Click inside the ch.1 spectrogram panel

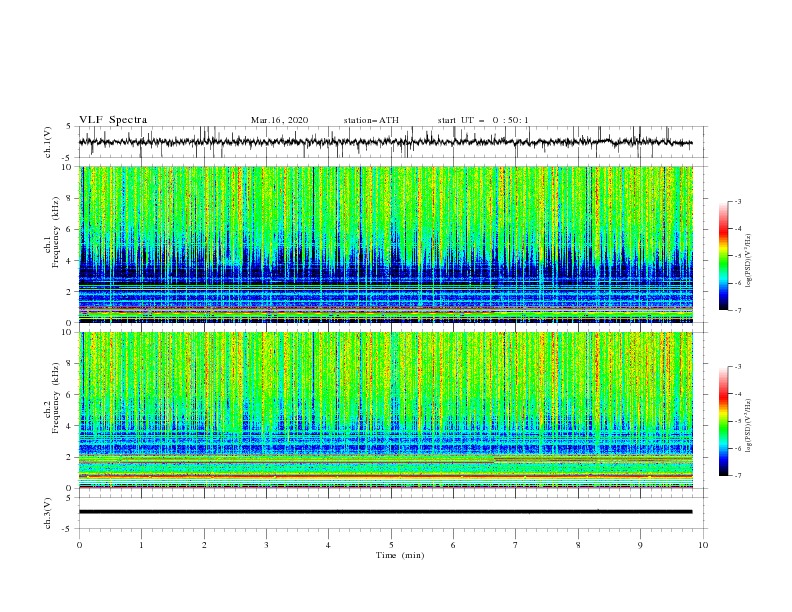point(385,244)
